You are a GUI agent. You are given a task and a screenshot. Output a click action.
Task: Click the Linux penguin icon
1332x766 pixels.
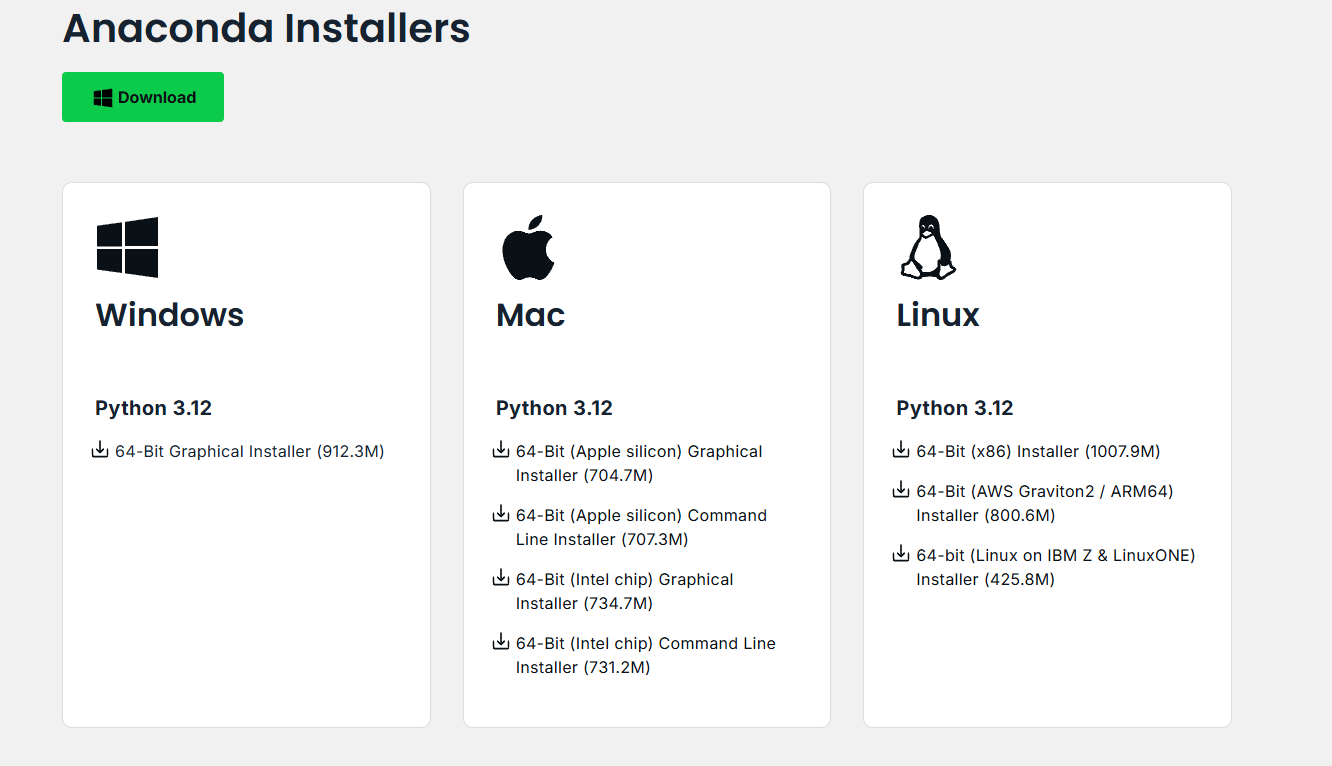tap(927, 247)
